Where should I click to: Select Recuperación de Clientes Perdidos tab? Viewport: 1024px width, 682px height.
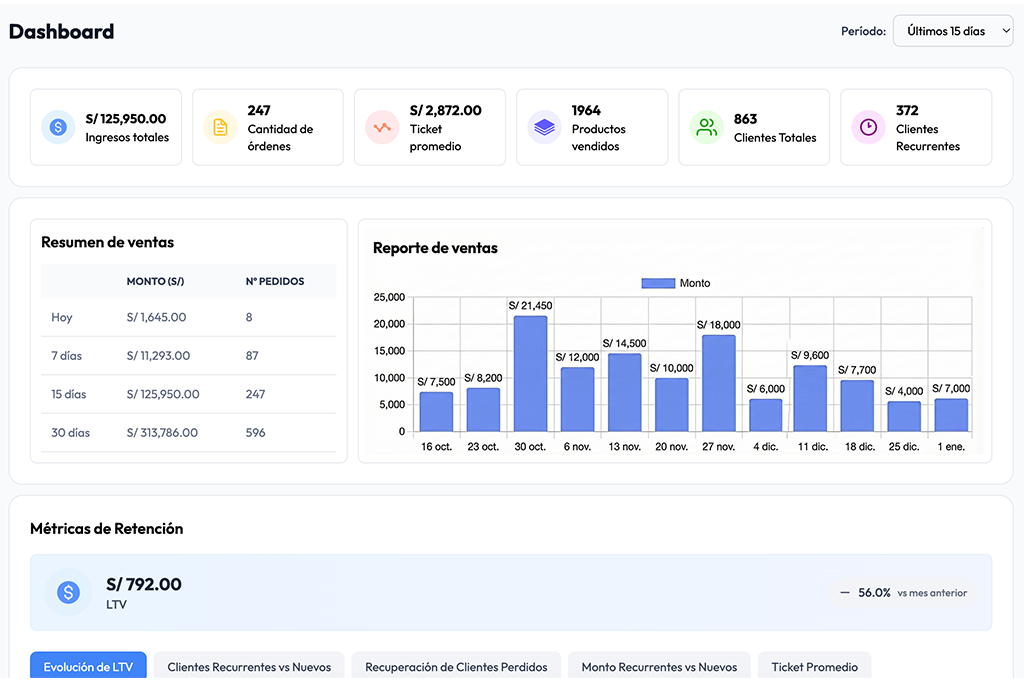456,667
